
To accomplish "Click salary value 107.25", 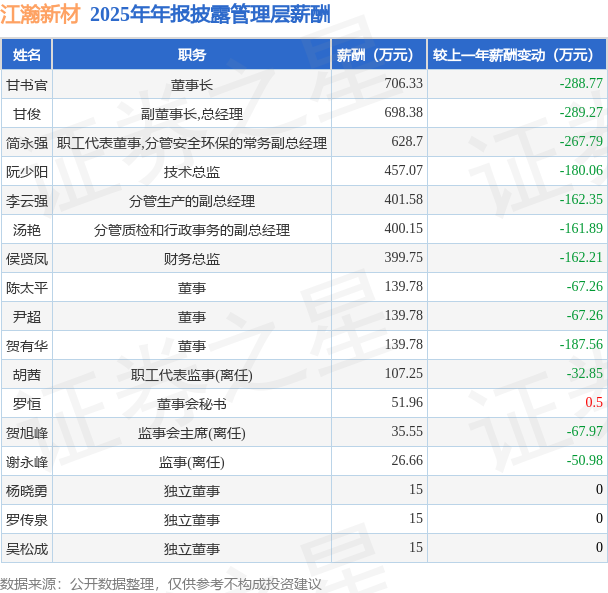I will [403, 373].
